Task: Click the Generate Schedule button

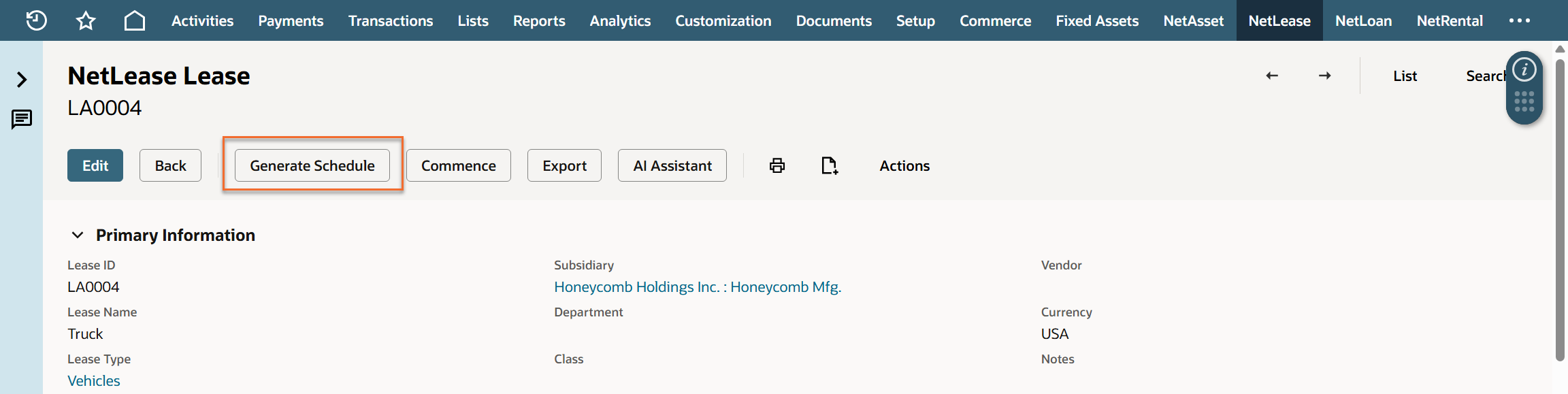Action: (312, 165)
